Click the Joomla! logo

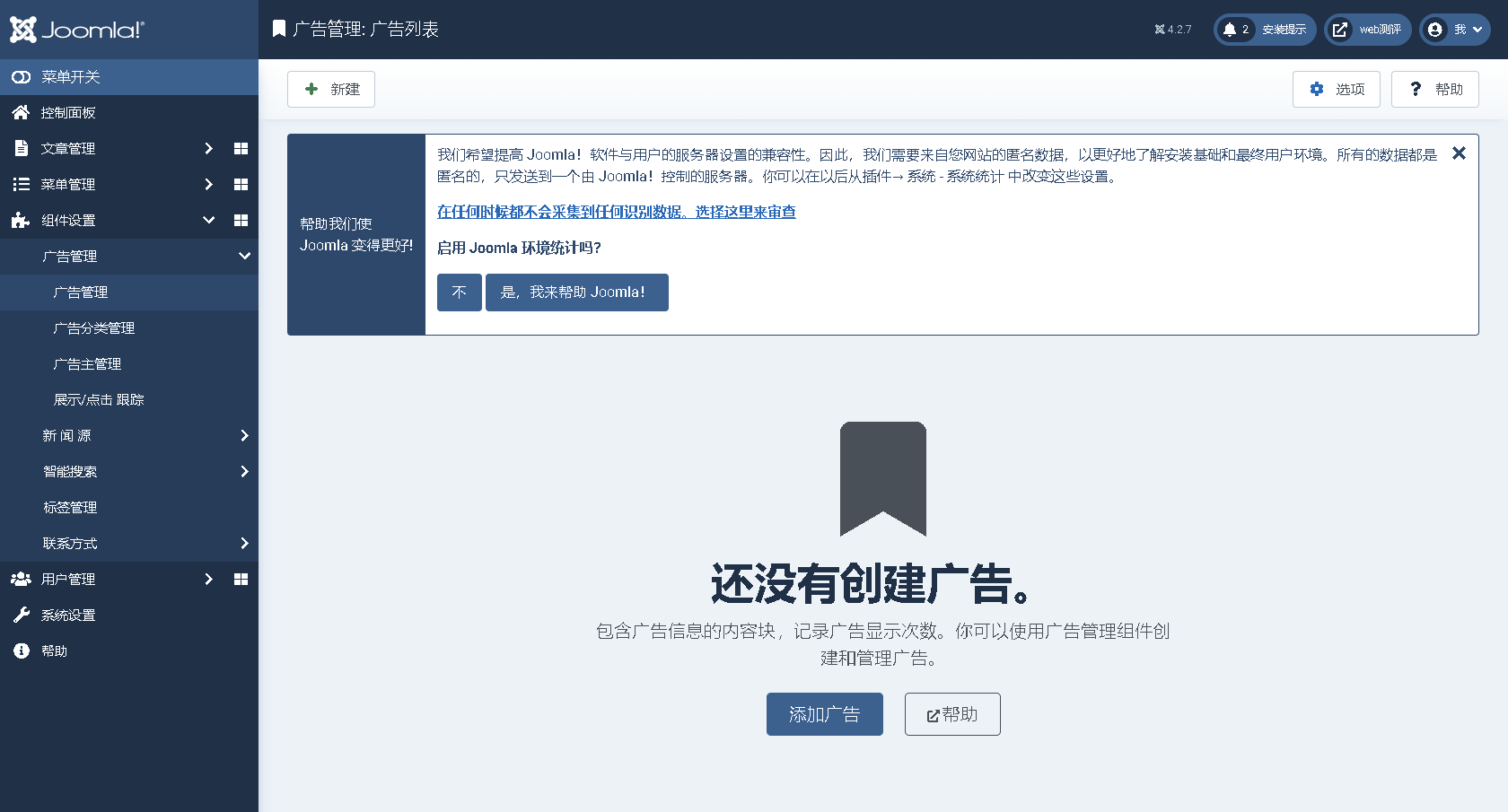pyautogui.click(x=77, y=30)
